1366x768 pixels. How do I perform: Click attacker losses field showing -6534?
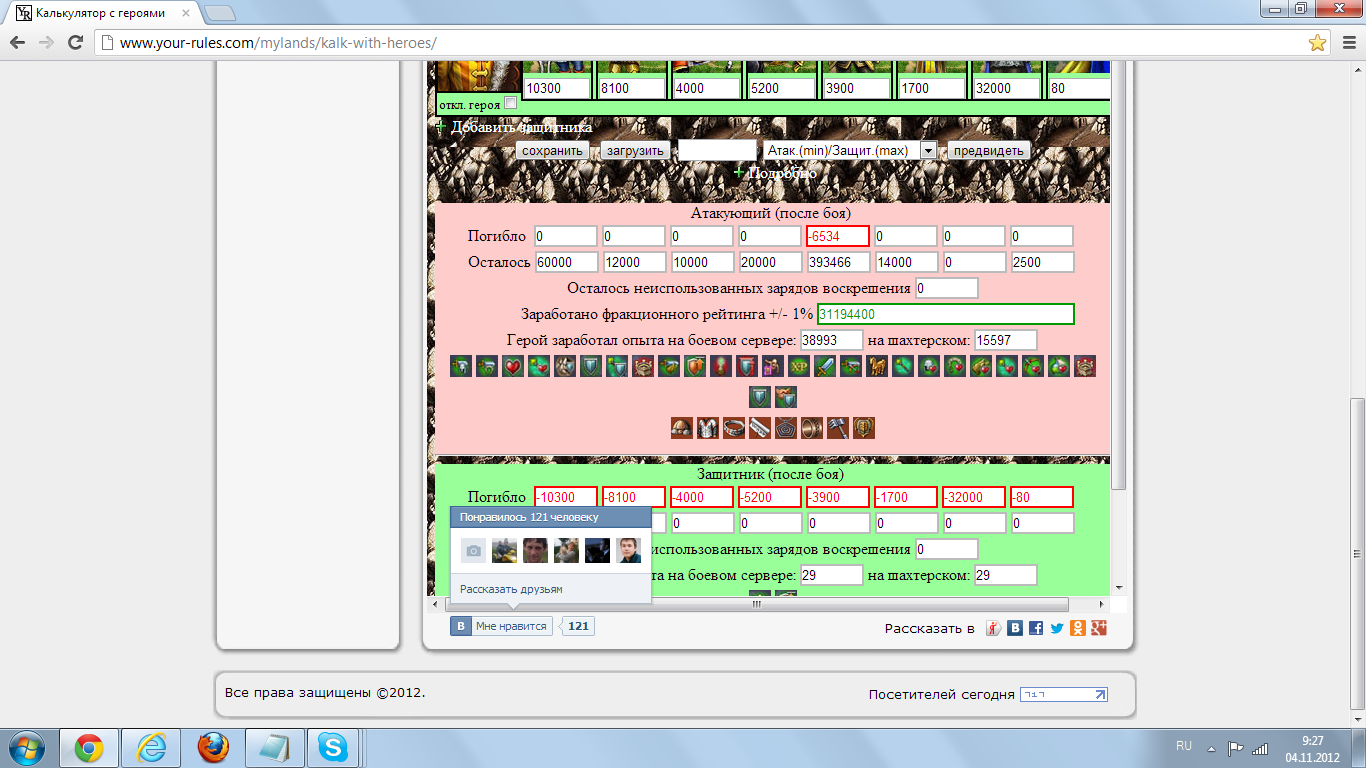tap(838, 236)
